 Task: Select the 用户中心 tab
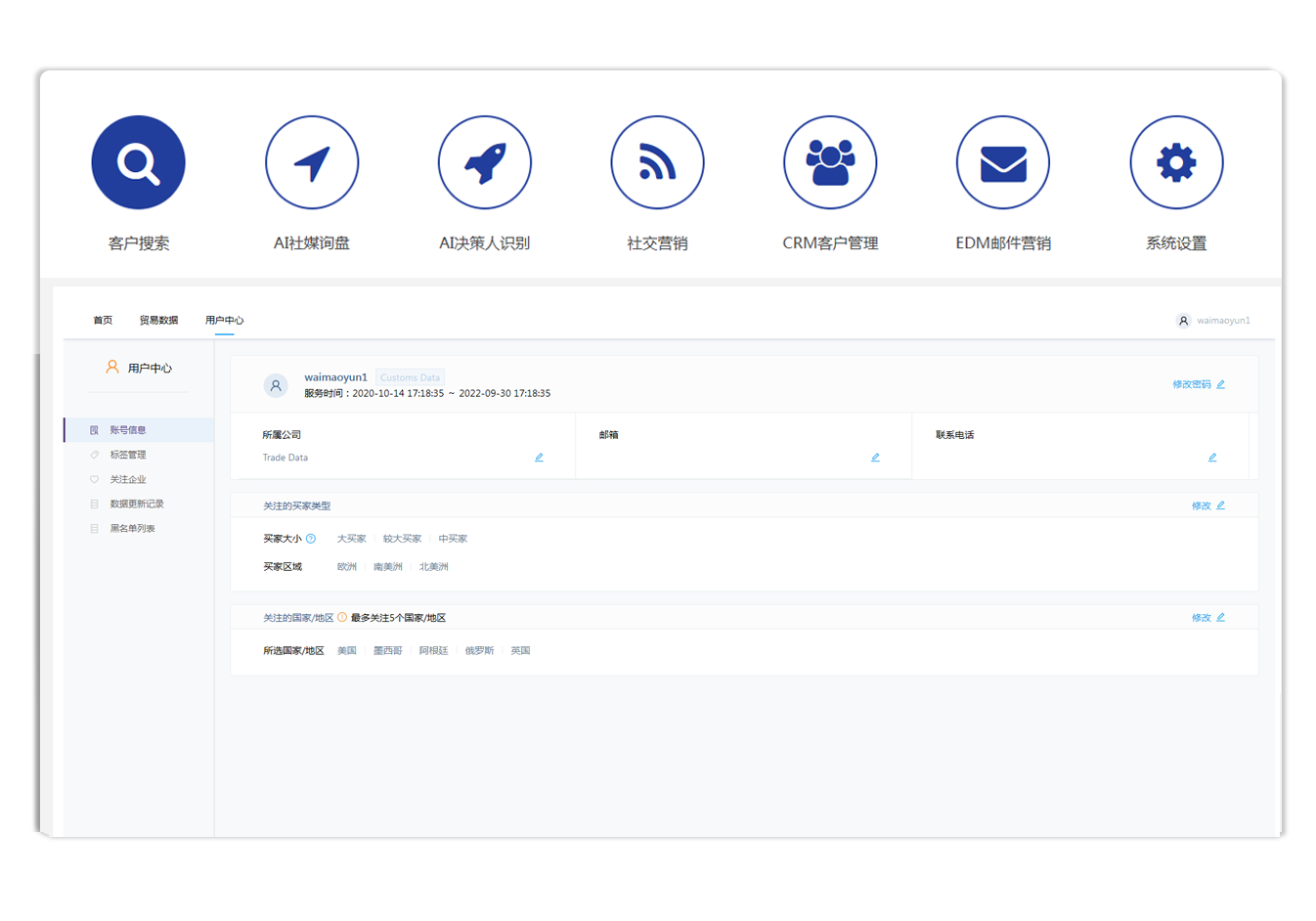pyautogui.click(x=224, y=321)
